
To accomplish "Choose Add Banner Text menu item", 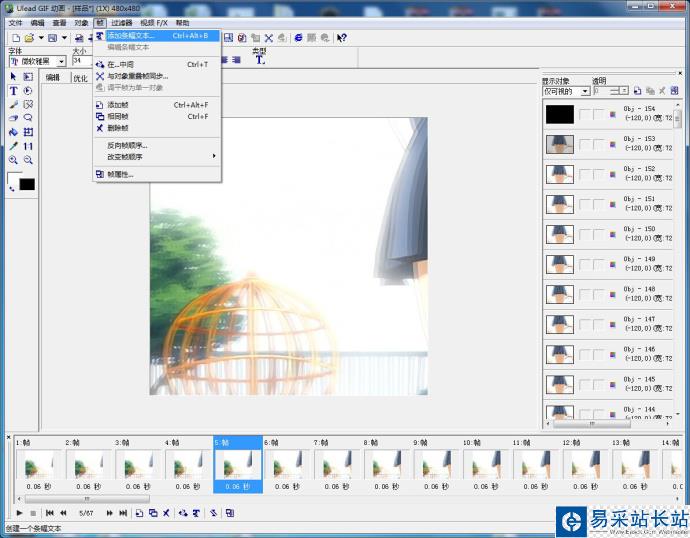I will [158, 36].
